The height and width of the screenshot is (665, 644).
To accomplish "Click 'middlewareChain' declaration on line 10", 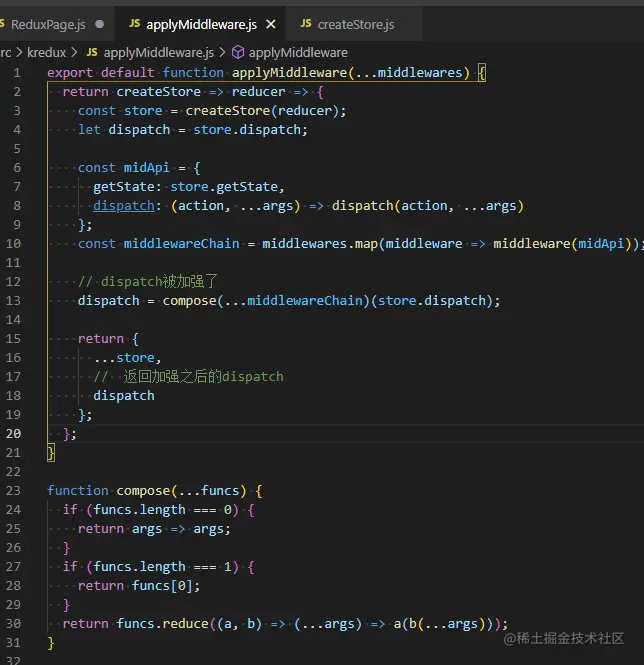I will (x=181, y=244).
